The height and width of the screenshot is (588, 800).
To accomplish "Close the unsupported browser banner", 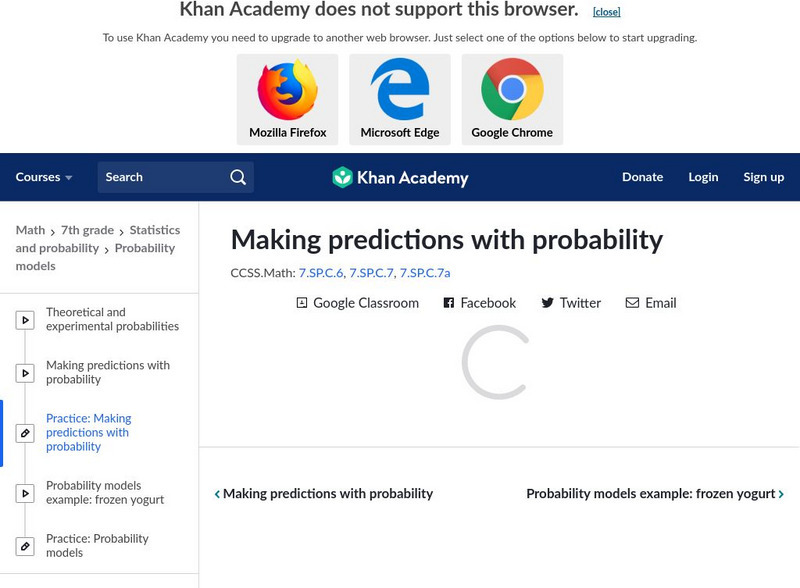I will coord(606,12).
